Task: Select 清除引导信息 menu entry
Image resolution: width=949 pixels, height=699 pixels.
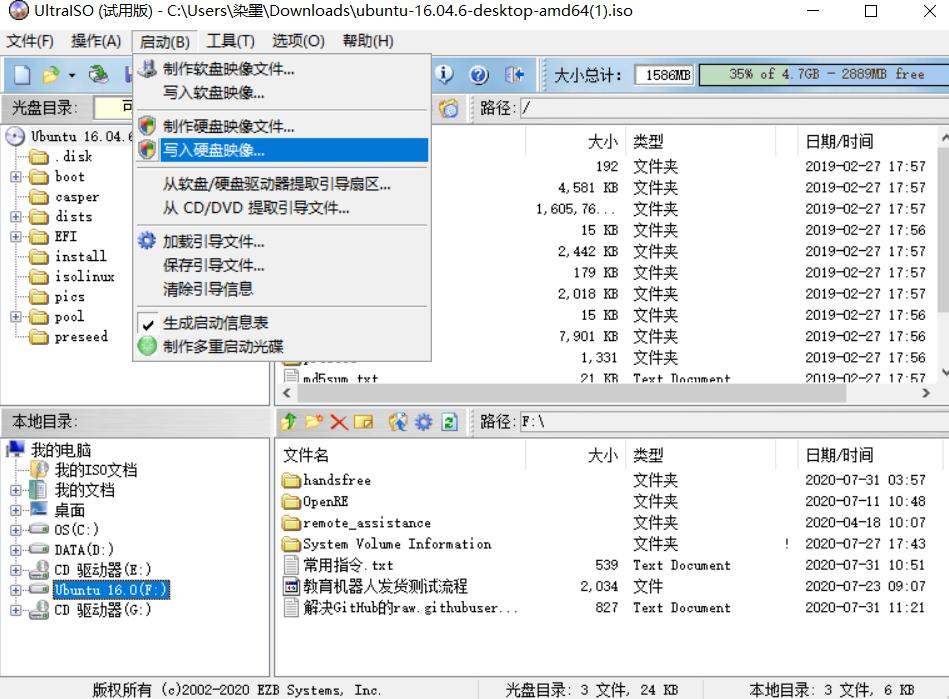Action: click(282, 289)
